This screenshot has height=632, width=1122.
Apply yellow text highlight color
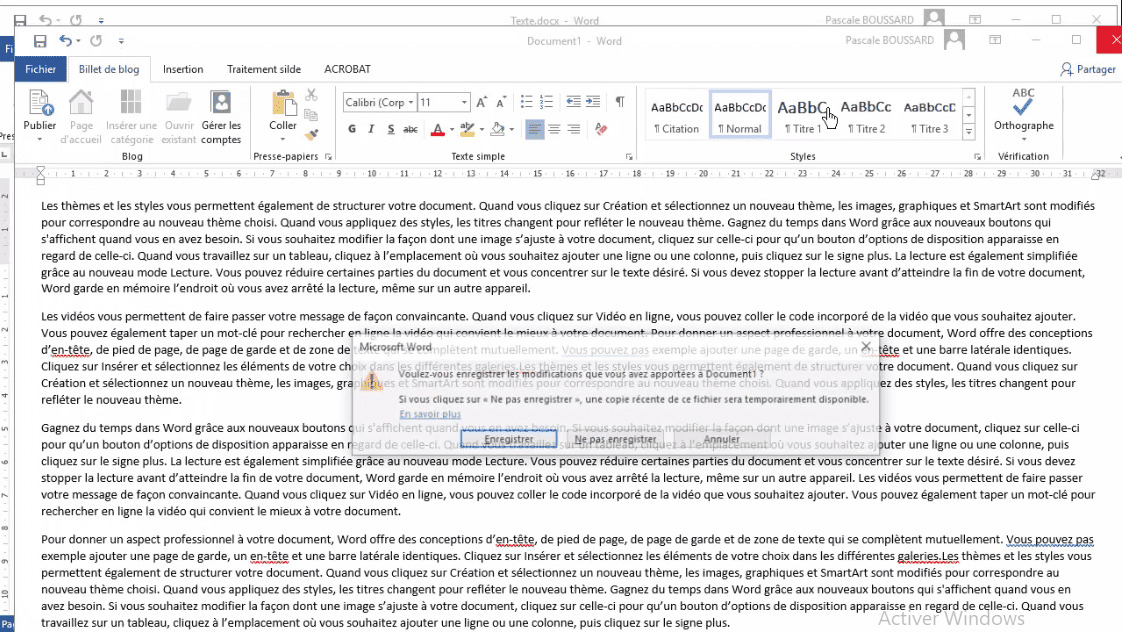466,129
